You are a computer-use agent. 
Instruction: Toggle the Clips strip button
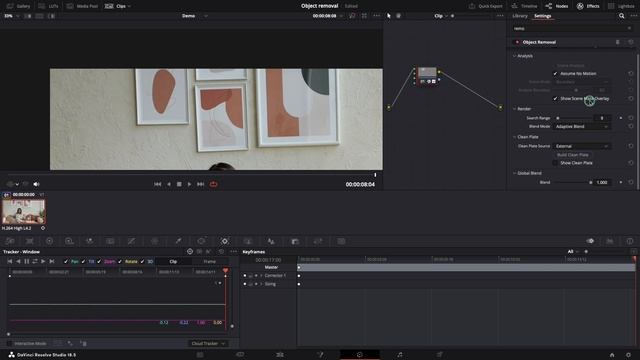(118, 6)
